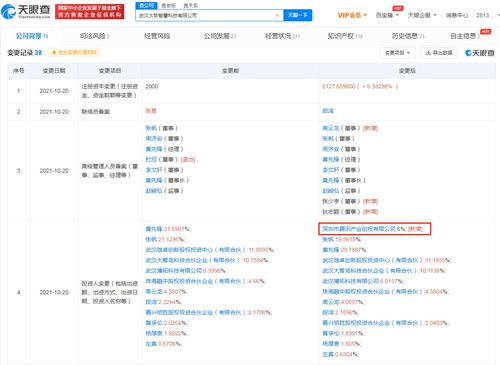Open contact 段鸿 in row 2 after change
This screenshot has height=365, width=500.
tap(328, 111)
